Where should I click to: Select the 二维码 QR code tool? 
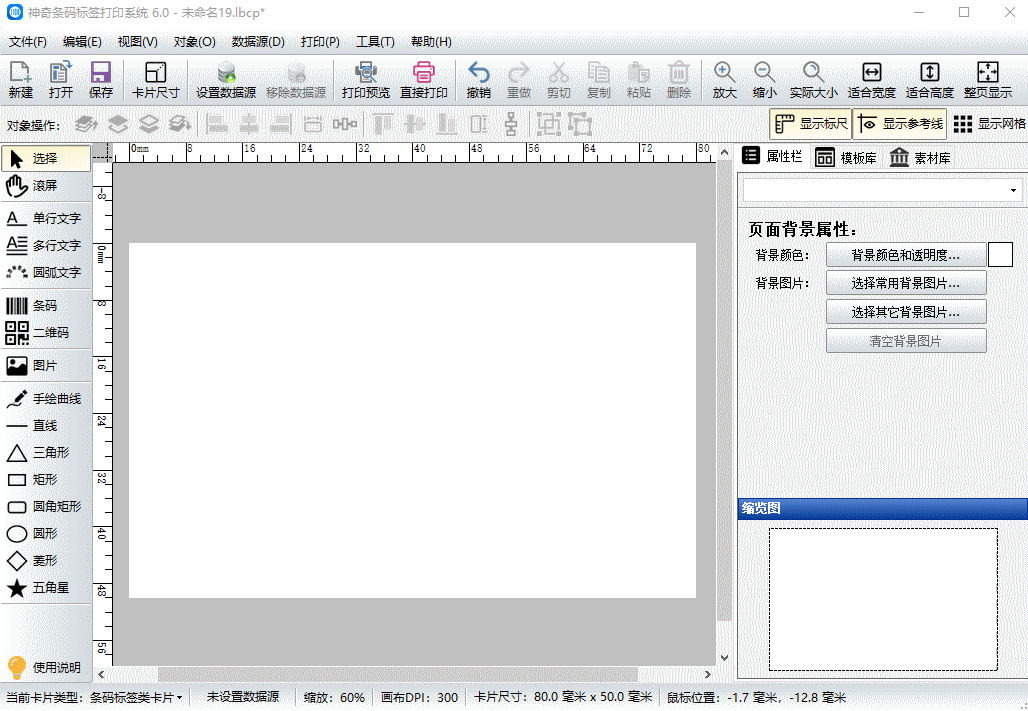pyautogui.click(x=46, y=333)
